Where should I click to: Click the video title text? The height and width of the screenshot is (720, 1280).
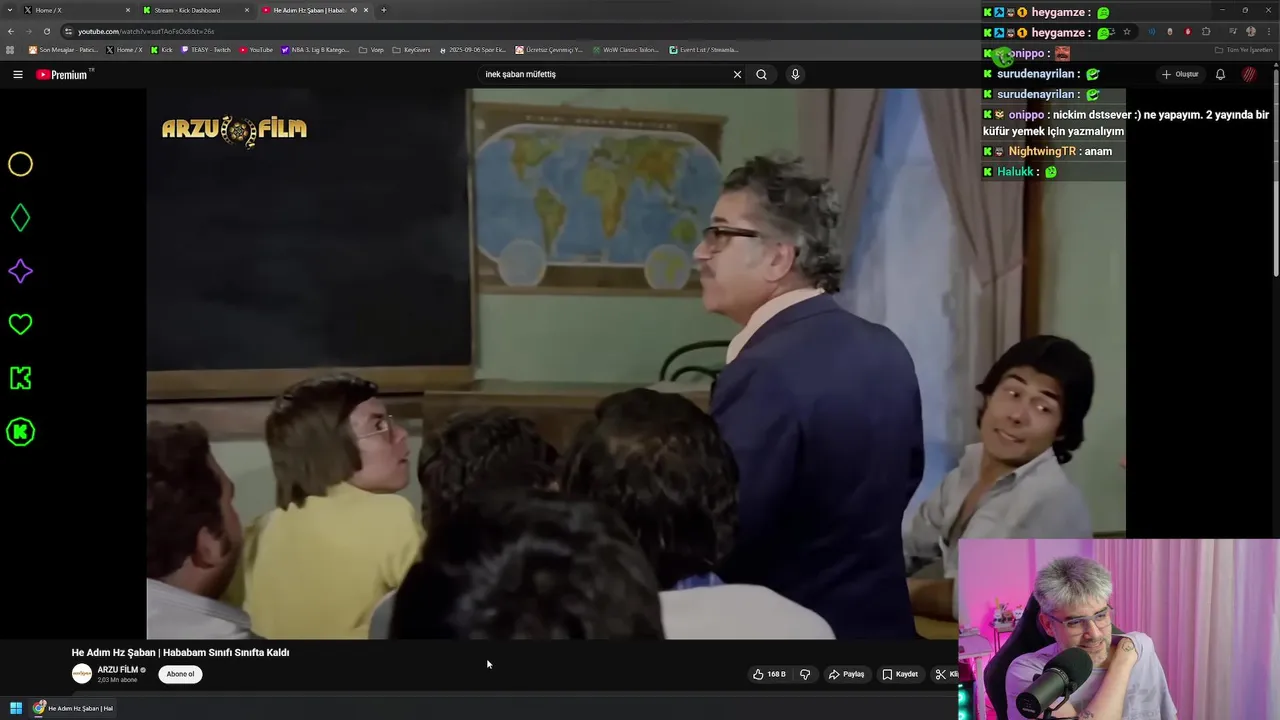[x=180, y=652]
